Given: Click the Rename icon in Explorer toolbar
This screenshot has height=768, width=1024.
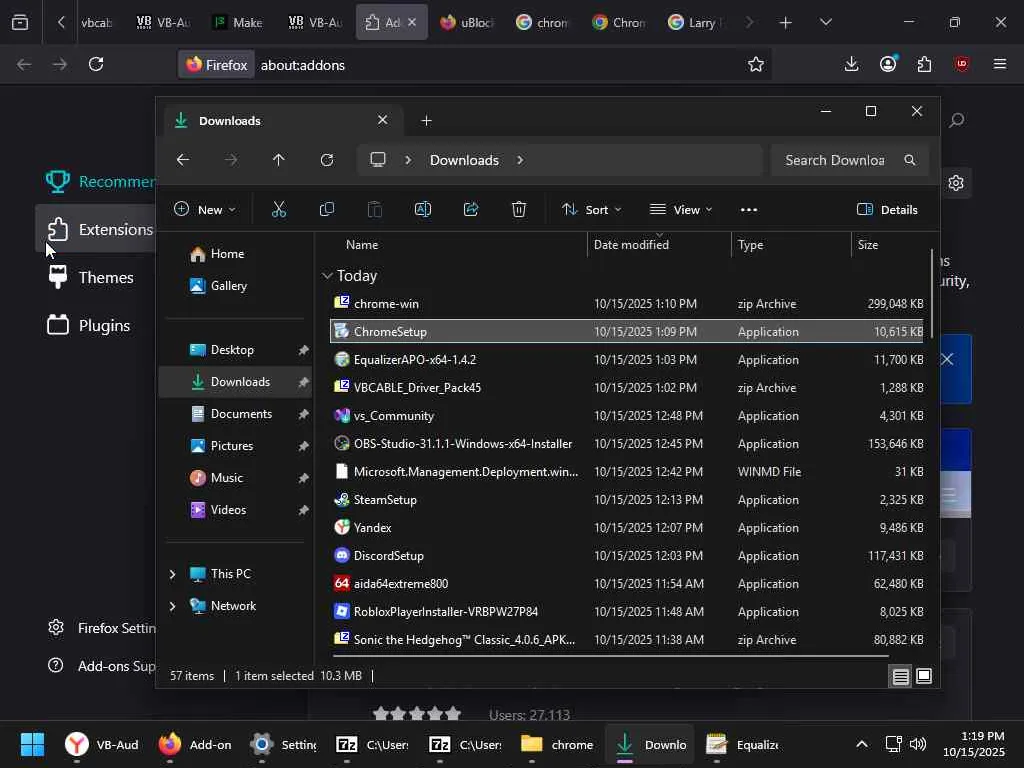Looking at the screenshot, I should (423, 210).
